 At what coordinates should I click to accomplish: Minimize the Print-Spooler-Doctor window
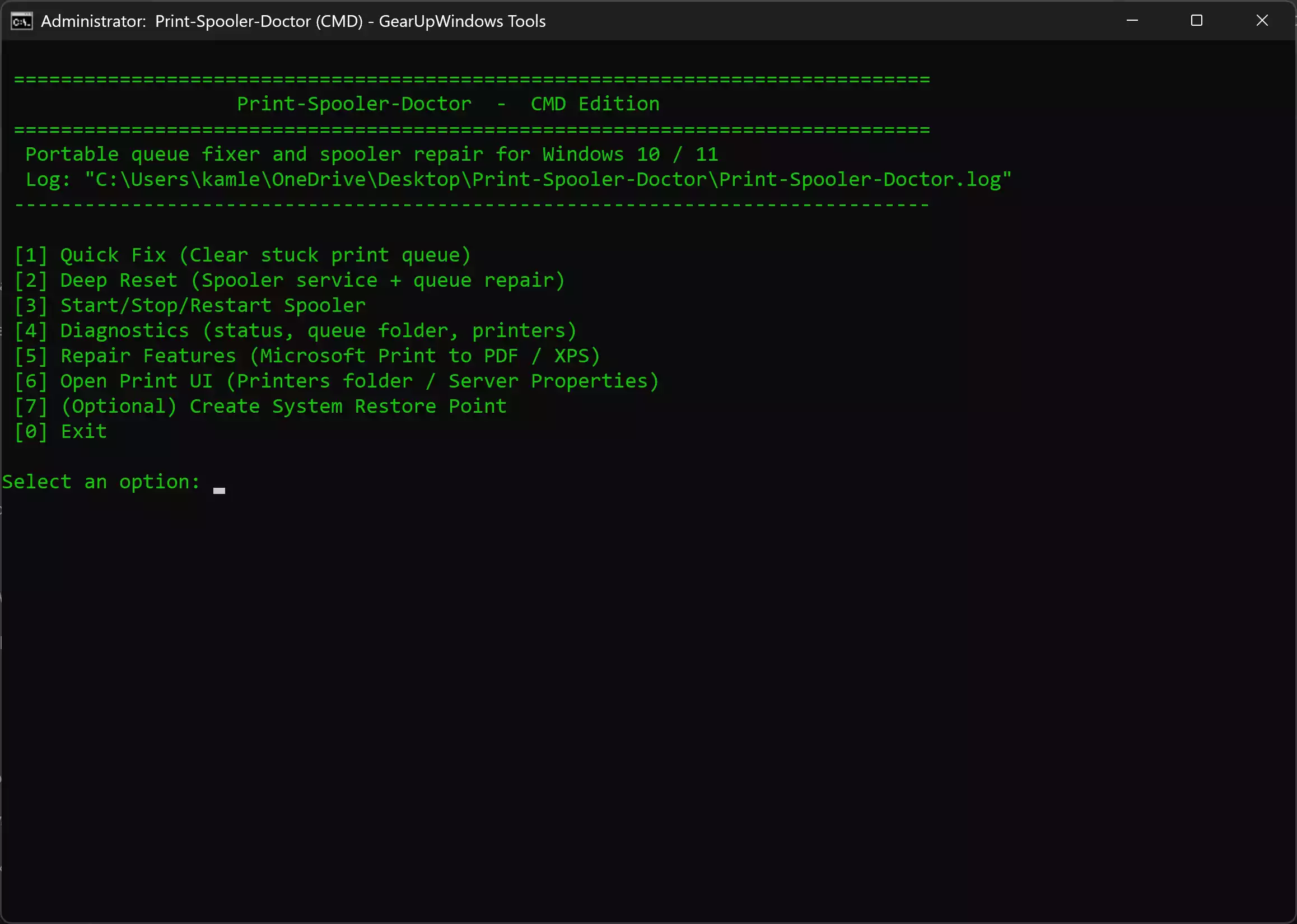click(1132, 21)
